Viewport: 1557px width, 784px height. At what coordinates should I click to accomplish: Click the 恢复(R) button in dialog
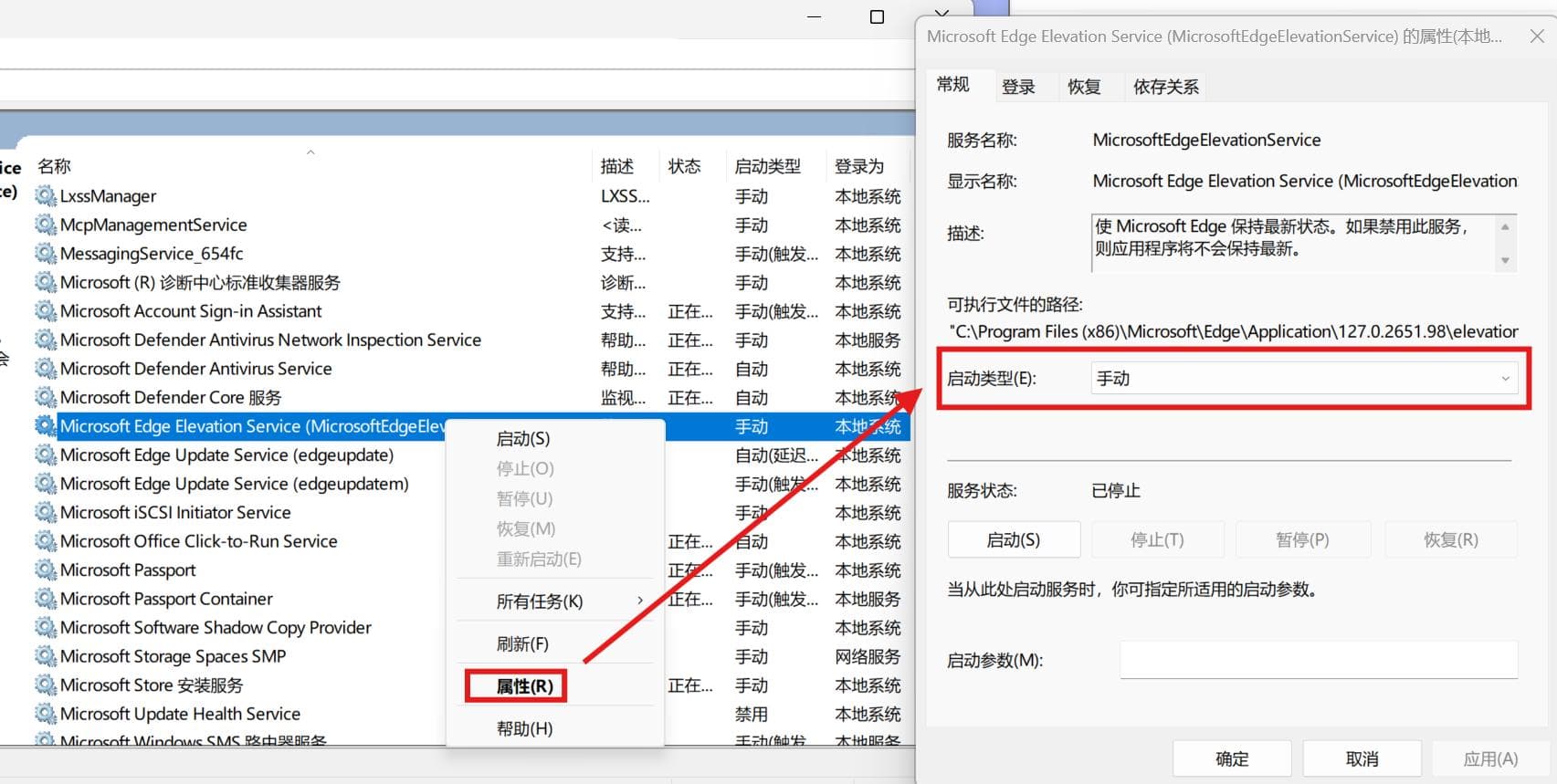tap(1450, 539)
